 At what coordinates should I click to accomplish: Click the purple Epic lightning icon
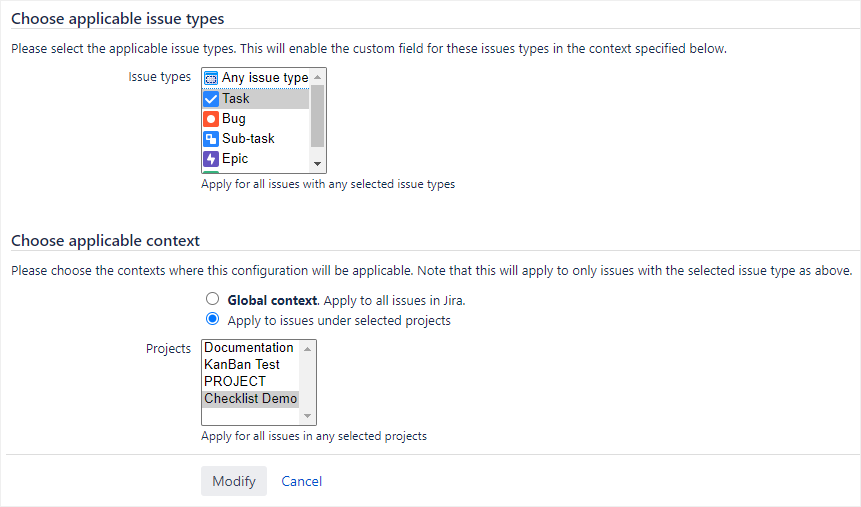[211, 159]
